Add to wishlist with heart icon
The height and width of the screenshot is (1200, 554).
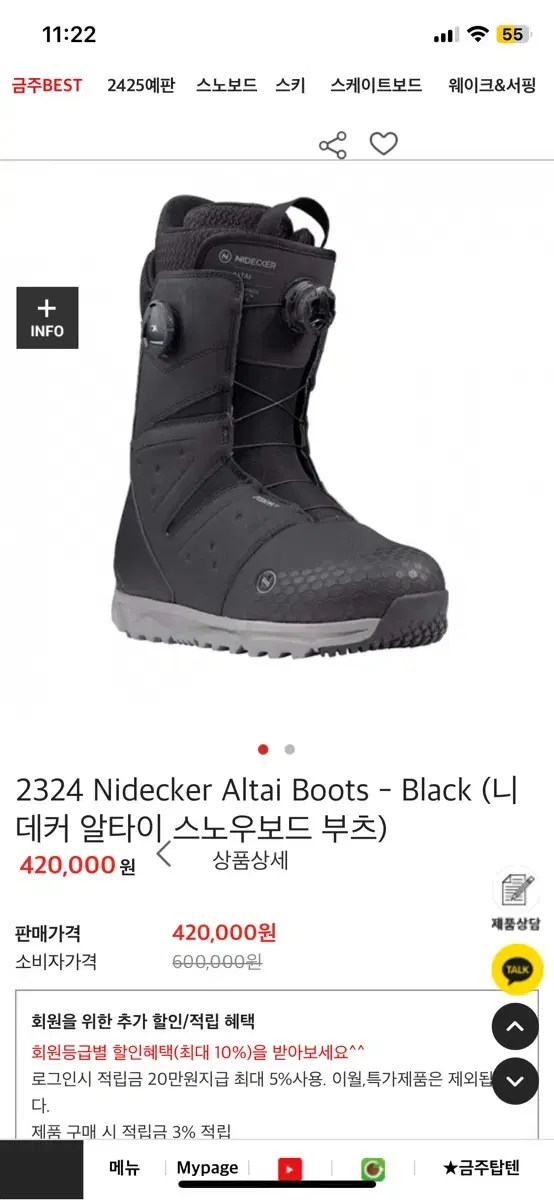384,144
